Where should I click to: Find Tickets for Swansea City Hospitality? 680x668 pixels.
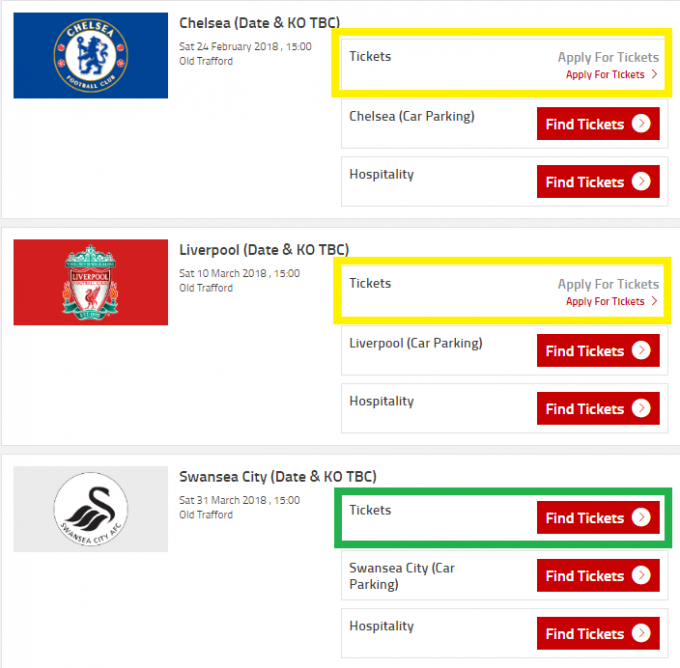point(598,634)
